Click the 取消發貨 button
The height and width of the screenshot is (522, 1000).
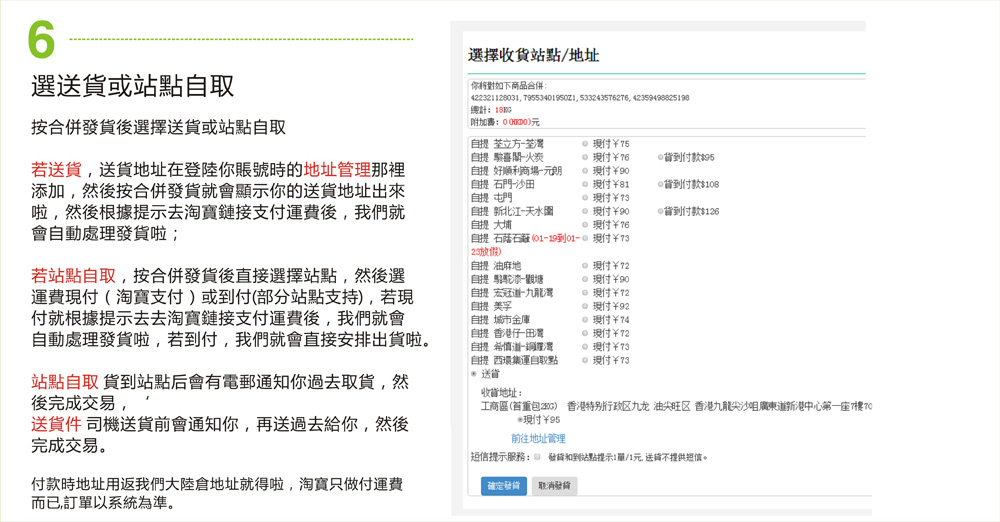[554, 486]
